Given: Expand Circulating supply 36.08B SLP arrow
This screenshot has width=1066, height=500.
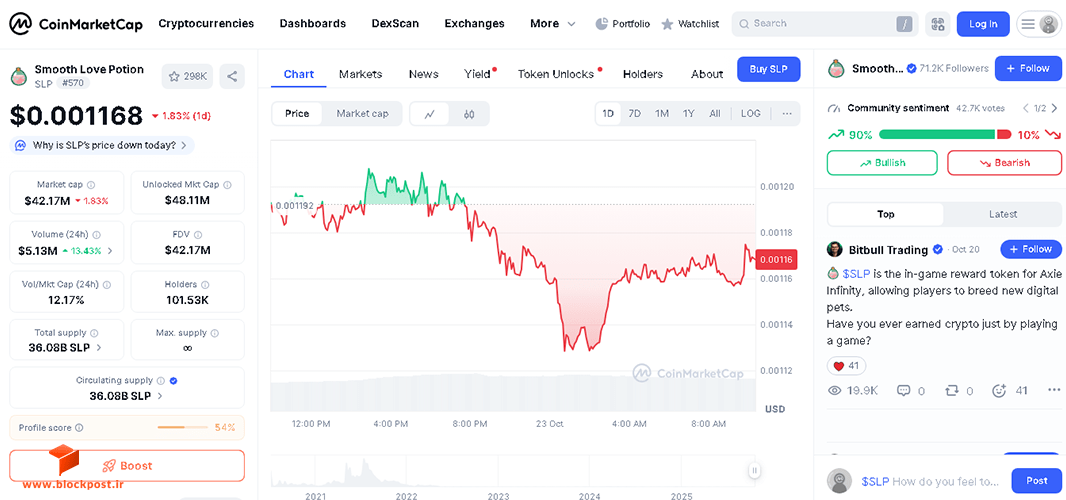Looking at the screenshot, I should coord(160,395).
